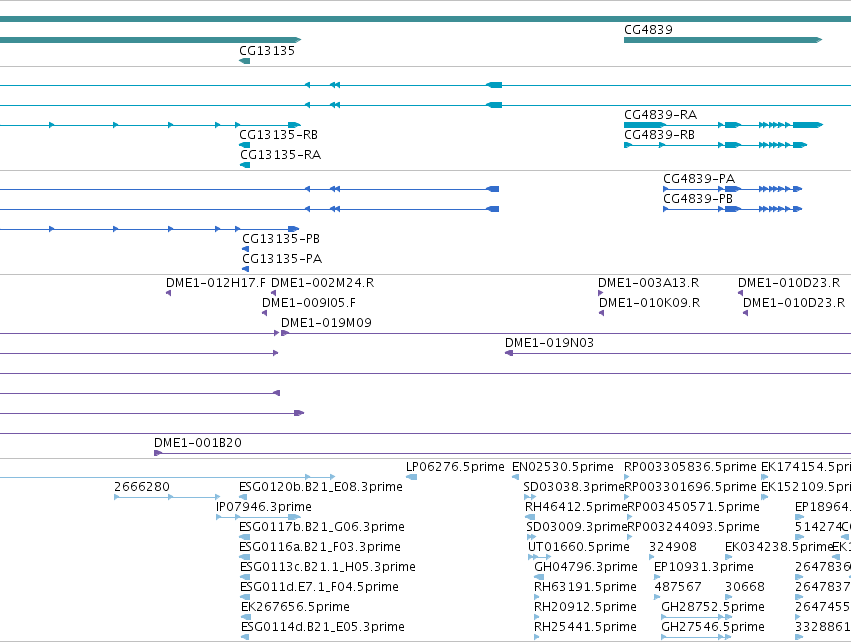Viewport: 851px width, 642px height.
Task: Click the DME1-002M24.R label
Action: (x=322, y=283)
